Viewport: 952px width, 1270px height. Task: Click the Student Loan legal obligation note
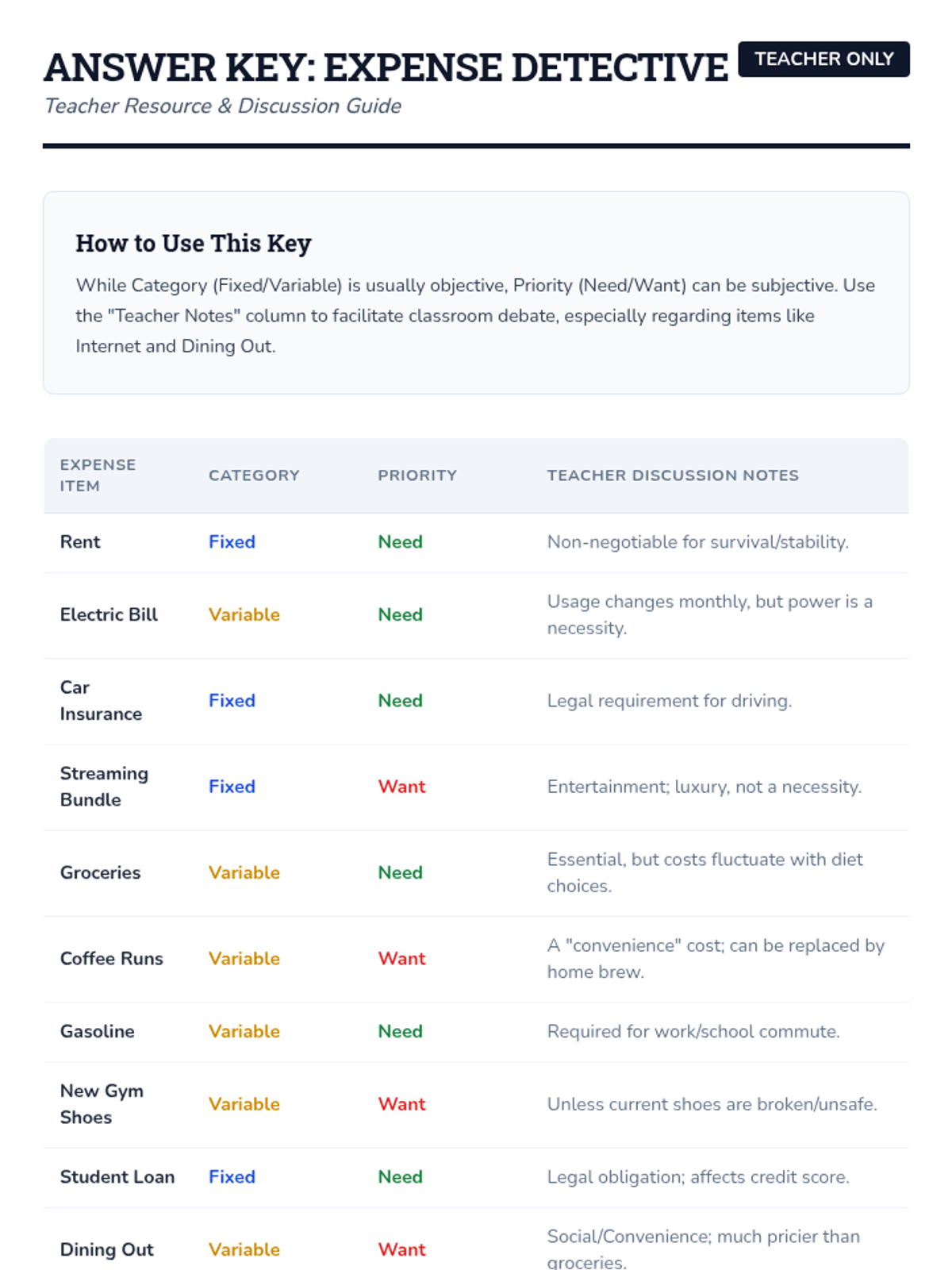[698, 1177]
